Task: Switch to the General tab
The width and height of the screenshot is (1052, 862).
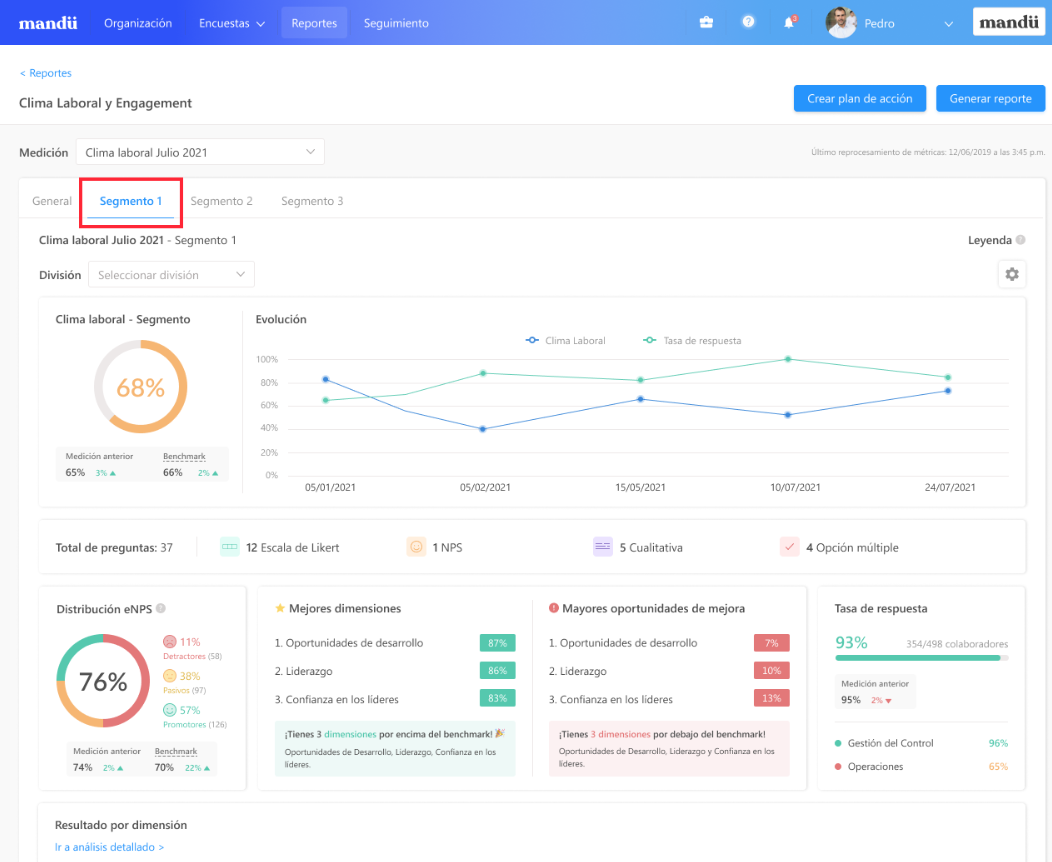Action: (x=52, y=201)
